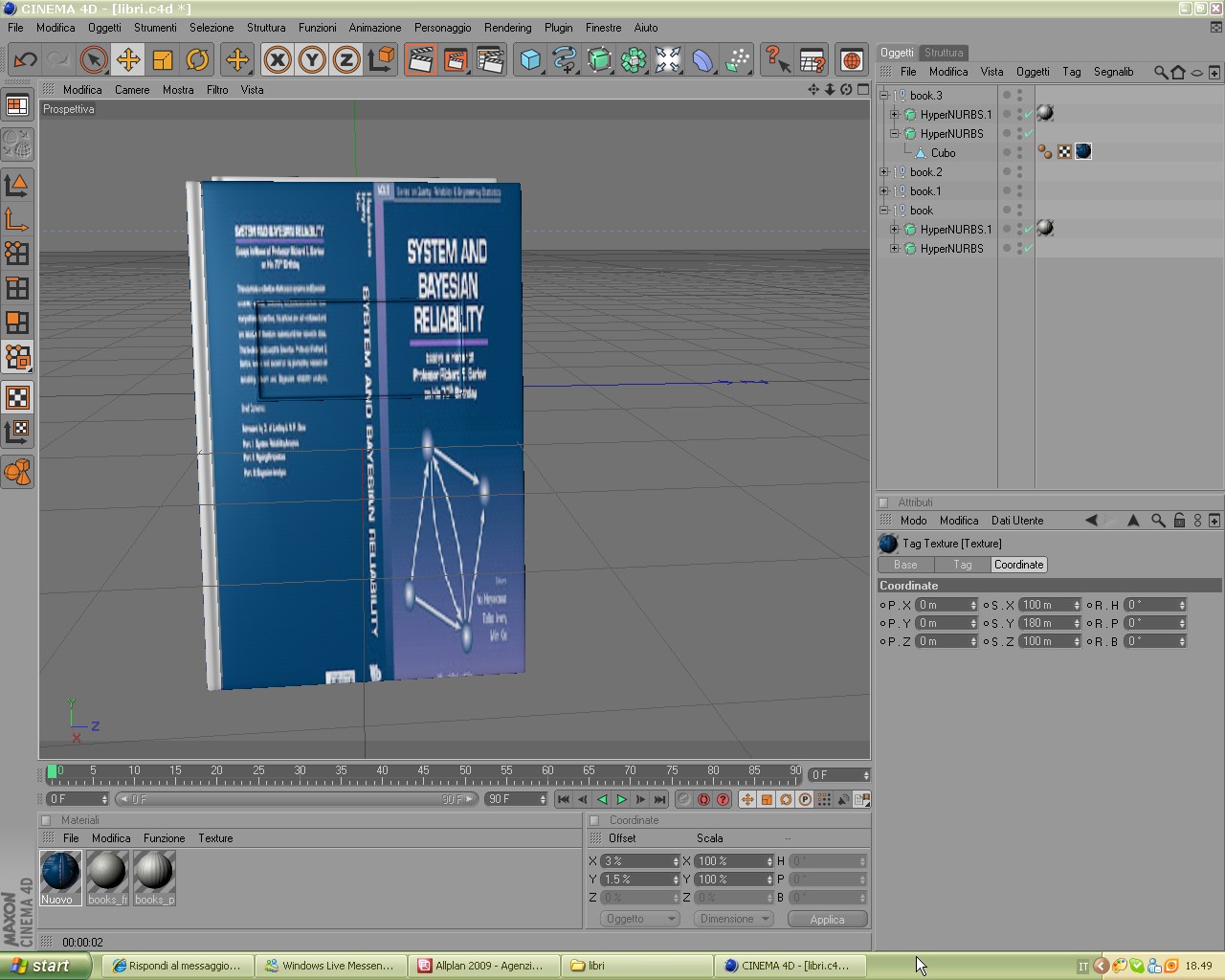Click record keyframe button

point(703,799)
